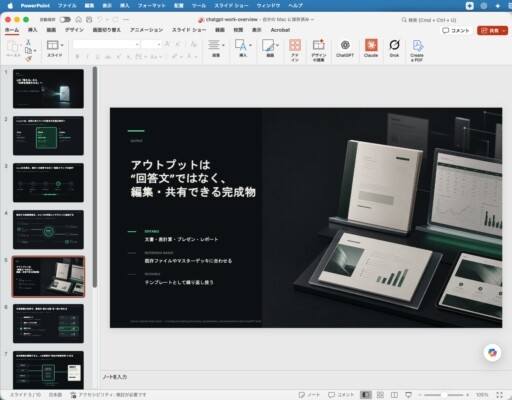The height and width of the screenshot is (400, 512).
Task: Expand the paragraph alignment dropdown arrow
Action: [x=223, y=45]
